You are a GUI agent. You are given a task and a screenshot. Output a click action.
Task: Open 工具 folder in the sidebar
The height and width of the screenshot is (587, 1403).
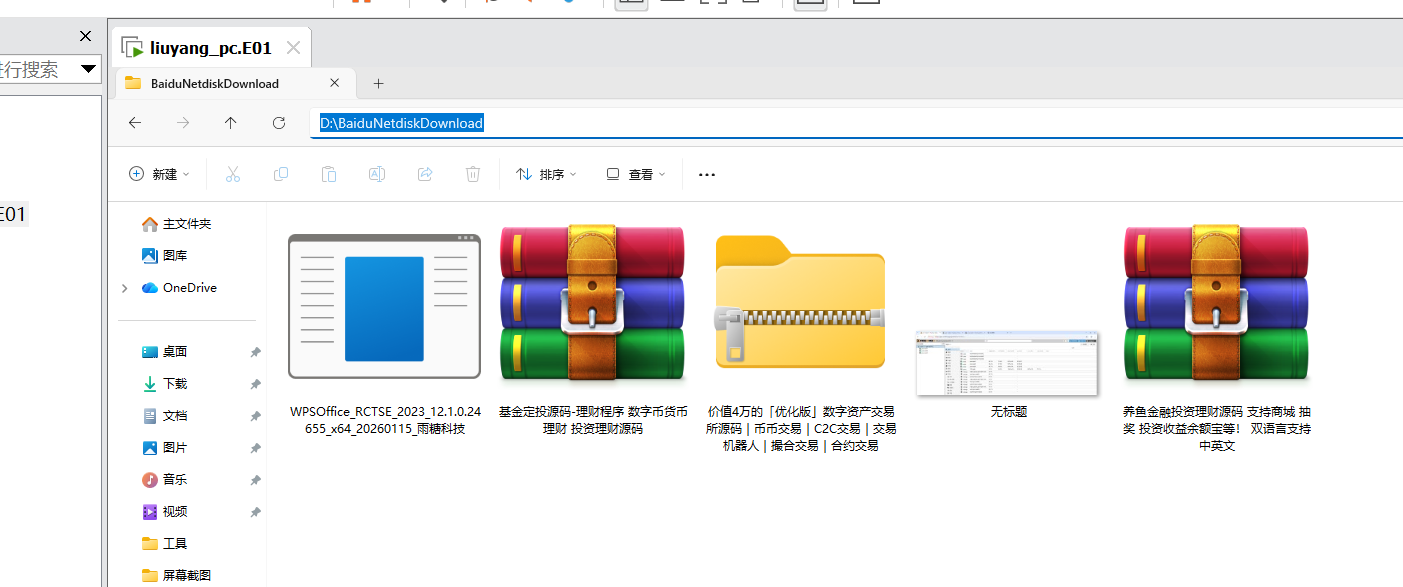pyautogui.click(x=165, y=544)
